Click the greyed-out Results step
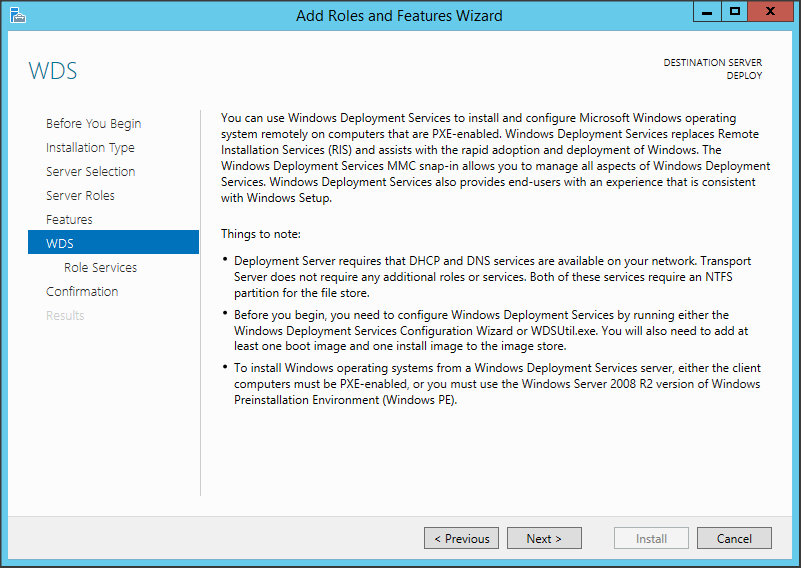 tap(65, 316)
